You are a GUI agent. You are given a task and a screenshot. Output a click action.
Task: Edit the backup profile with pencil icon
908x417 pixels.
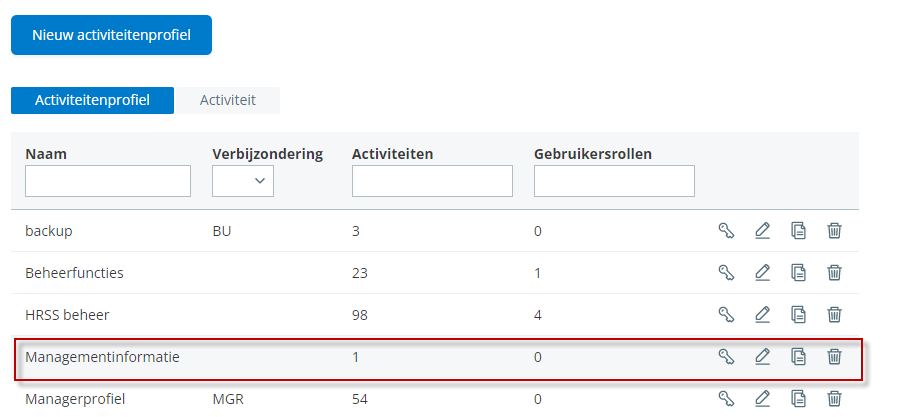762,231
